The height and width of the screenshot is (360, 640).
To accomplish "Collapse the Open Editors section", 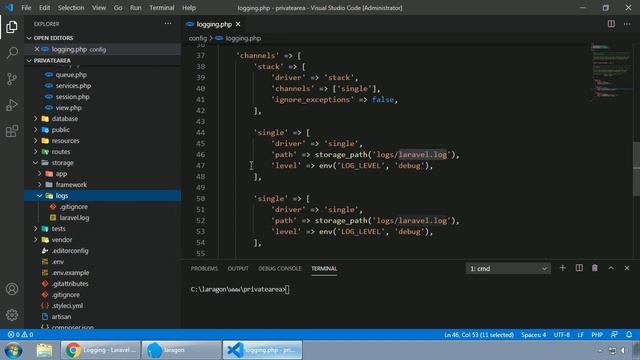I will tap(29, 38).
